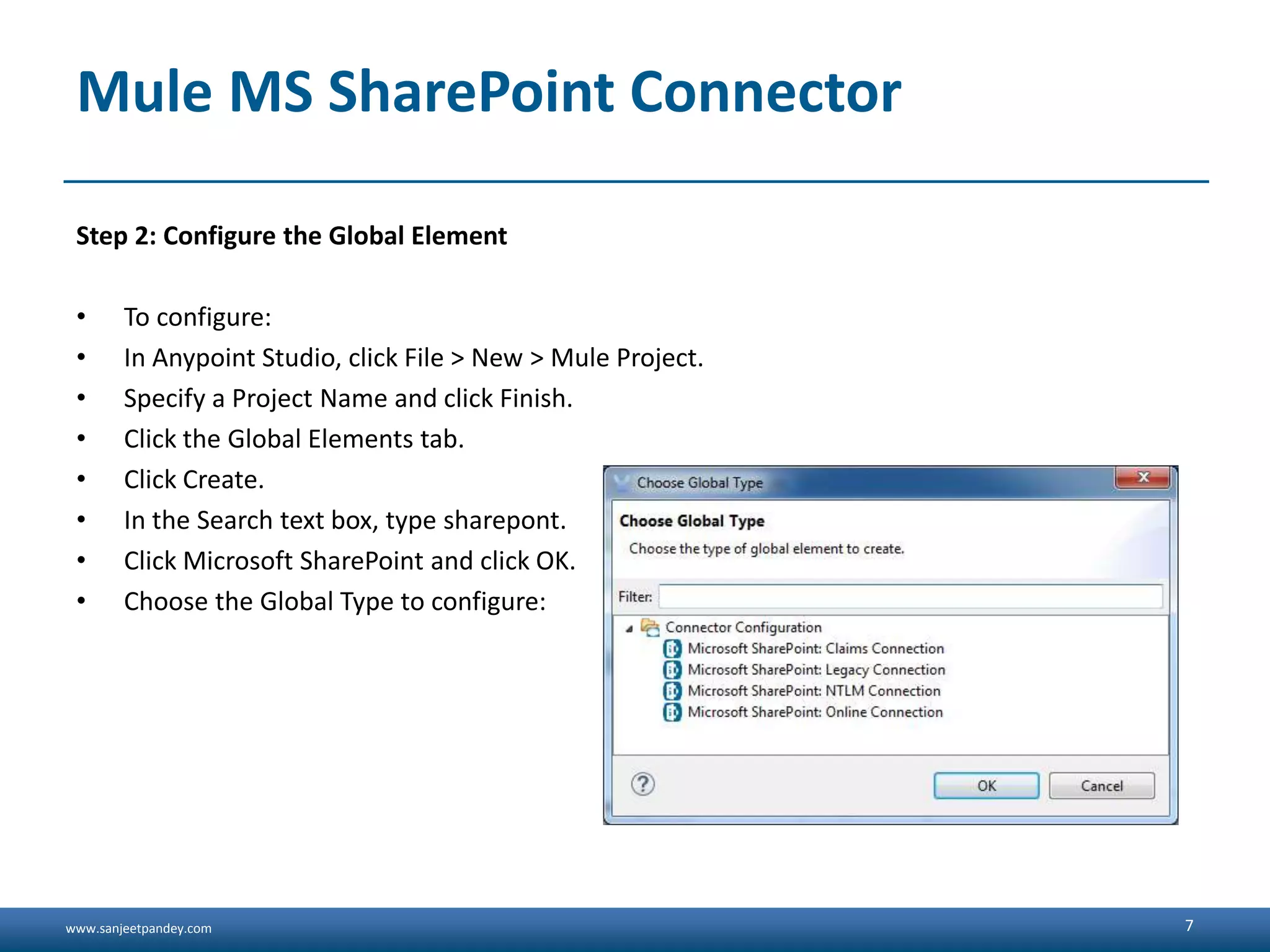Viewport: 1270px width, 952px height.
Task: Click the OK button in Choose Global Type dialog
Action: click(x=986, y=785)
